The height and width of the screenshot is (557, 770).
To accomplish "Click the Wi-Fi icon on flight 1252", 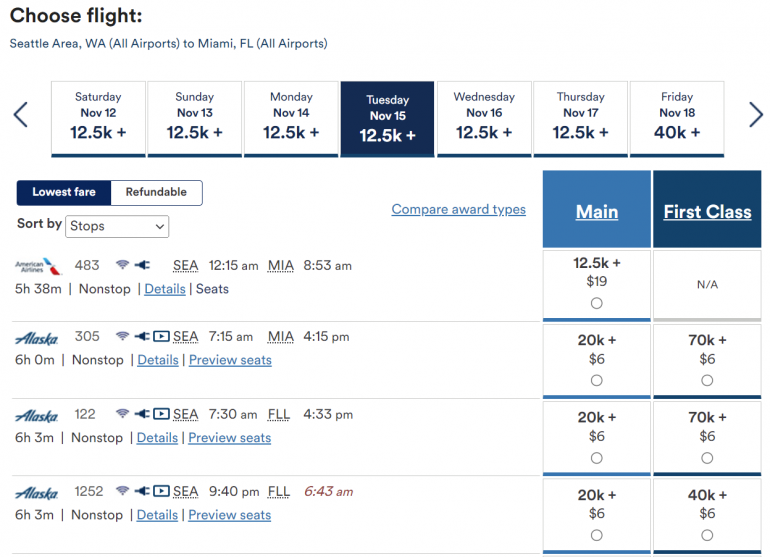I will coord(123,492).
